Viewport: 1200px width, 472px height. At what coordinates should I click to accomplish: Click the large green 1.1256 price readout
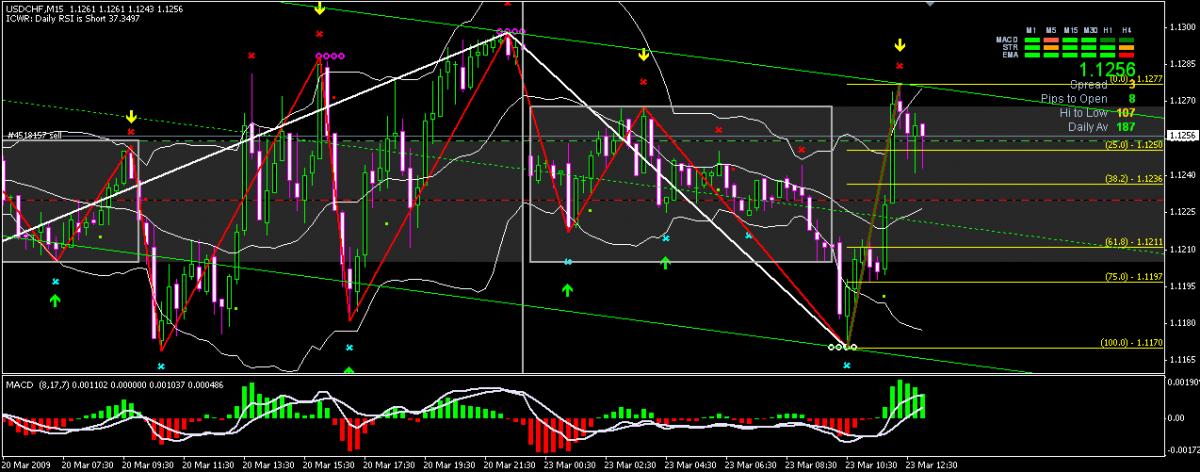[1107, 68]
